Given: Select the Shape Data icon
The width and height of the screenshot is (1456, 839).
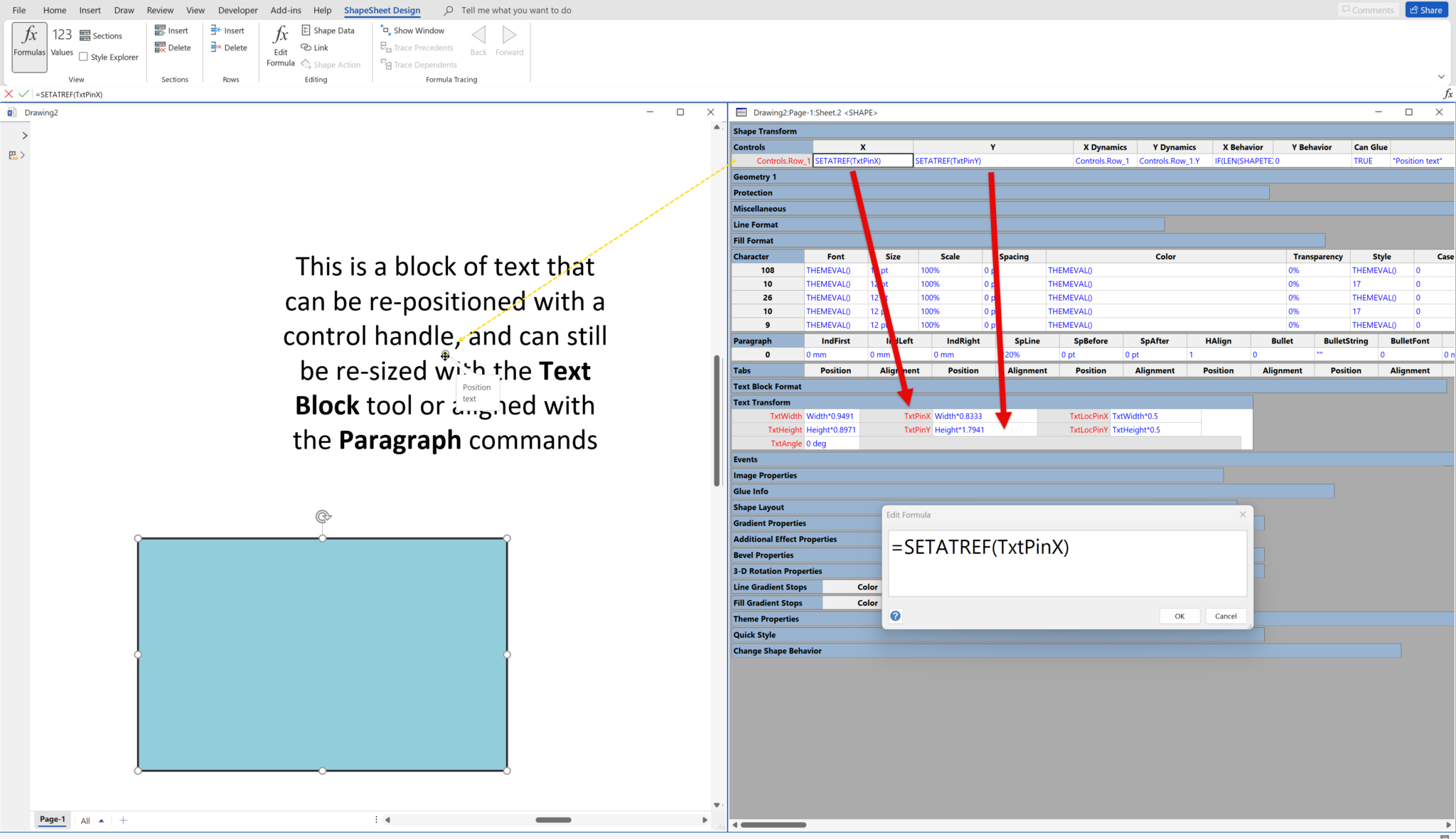Looking at the screenshot, I should pyautogui.click(x=305, y=30).
